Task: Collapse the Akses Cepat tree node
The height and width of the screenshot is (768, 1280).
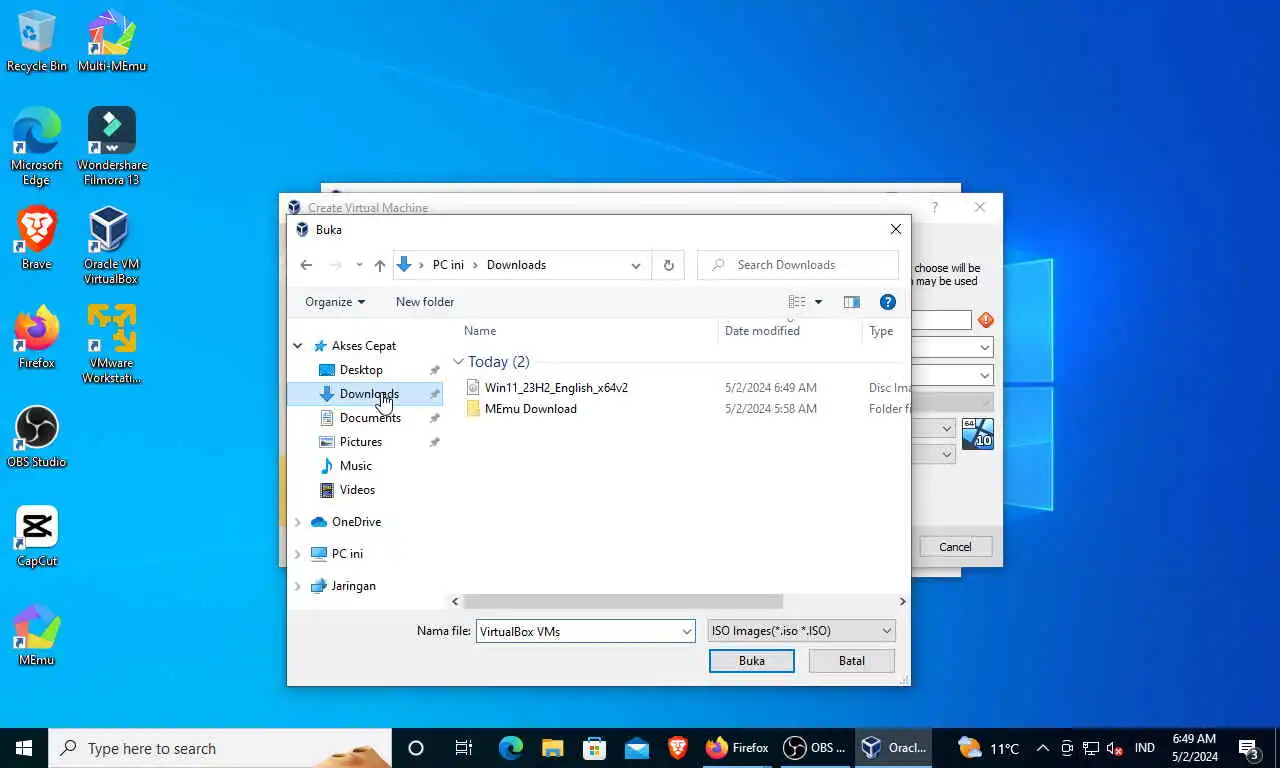Action: pyautogui.click(x=297, y=346)
